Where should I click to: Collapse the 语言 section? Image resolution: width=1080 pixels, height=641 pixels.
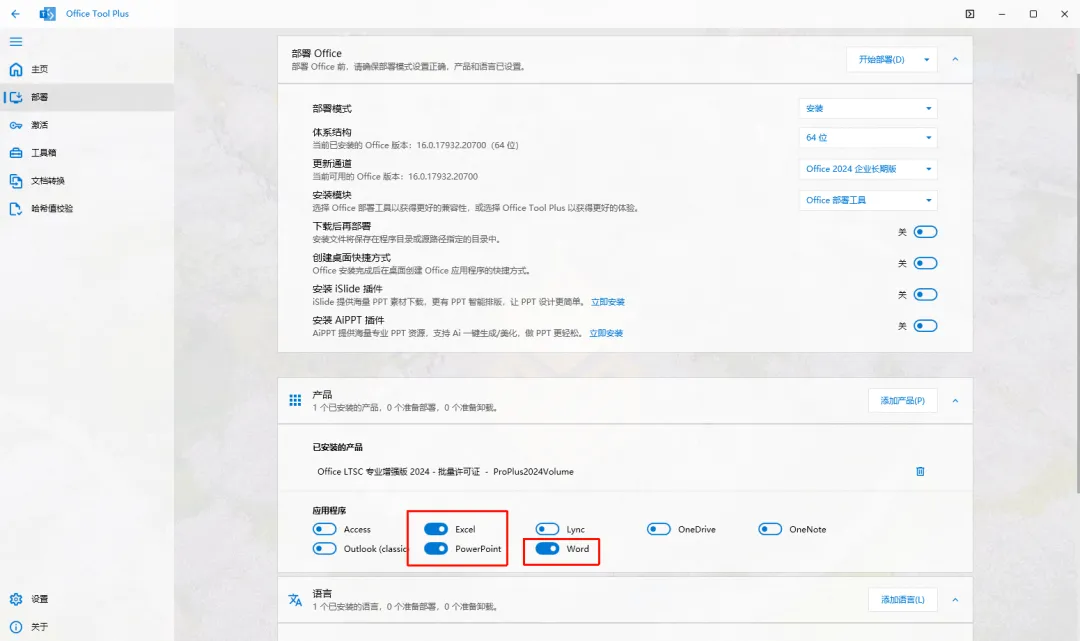955,600
